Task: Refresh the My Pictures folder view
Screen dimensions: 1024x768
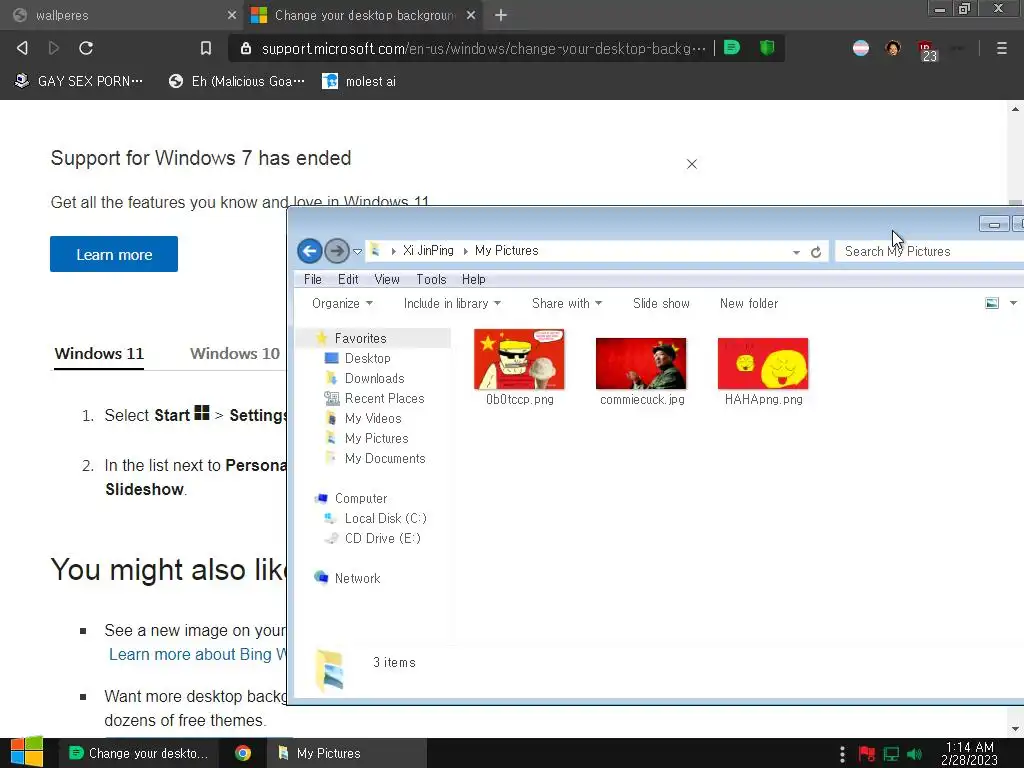Action: click(x=816, y=251)
